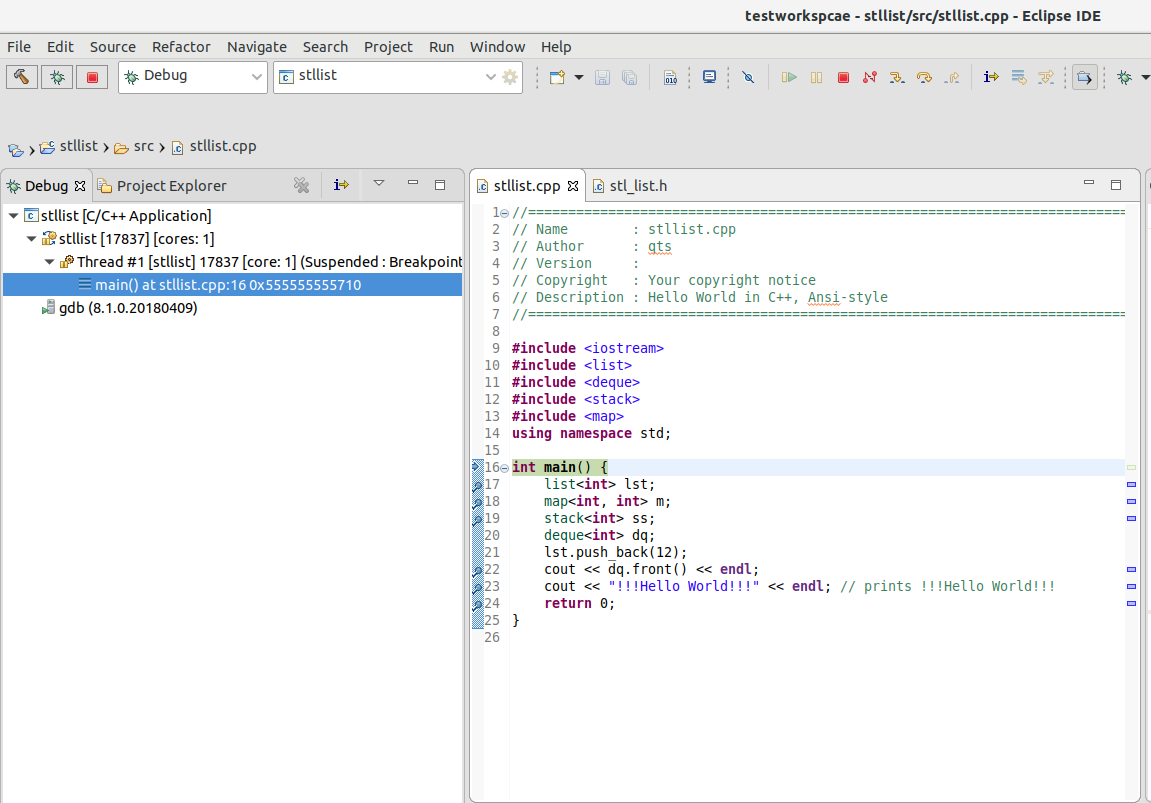Click the Suspend pause button

[816, 77]
